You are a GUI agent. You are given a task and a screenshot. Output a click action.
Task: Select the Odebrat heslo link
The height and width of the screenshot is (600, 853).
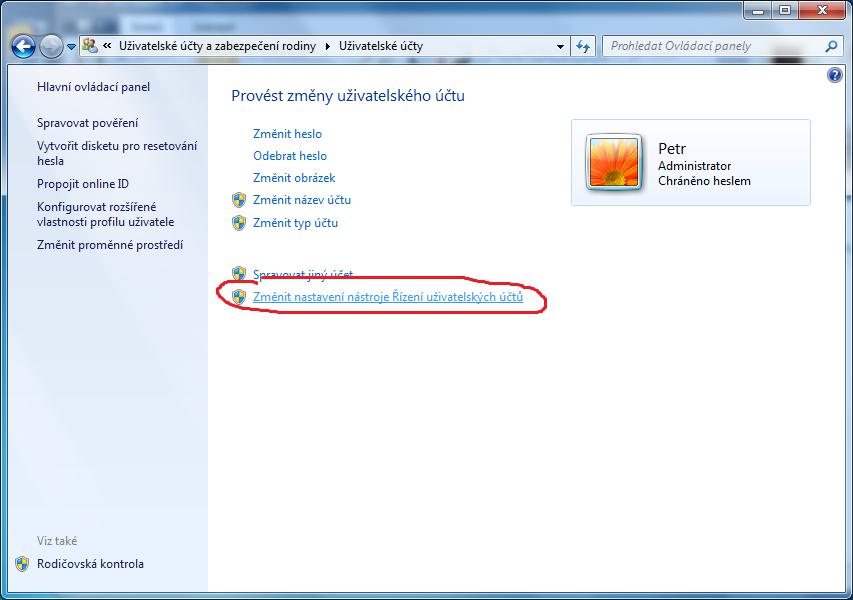pos(290,156)
